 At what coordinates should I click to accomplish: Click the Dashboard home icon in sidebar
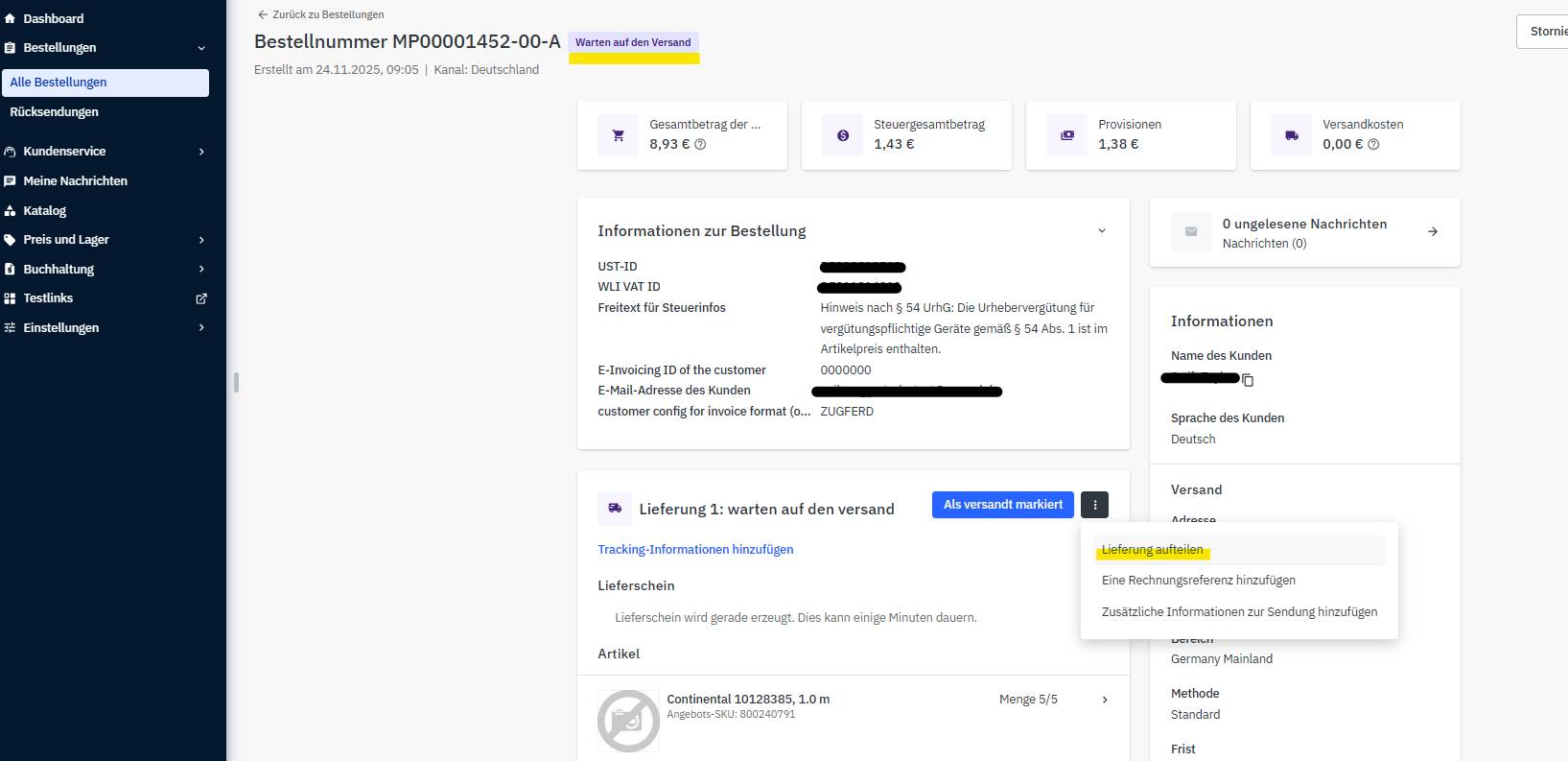11,18
